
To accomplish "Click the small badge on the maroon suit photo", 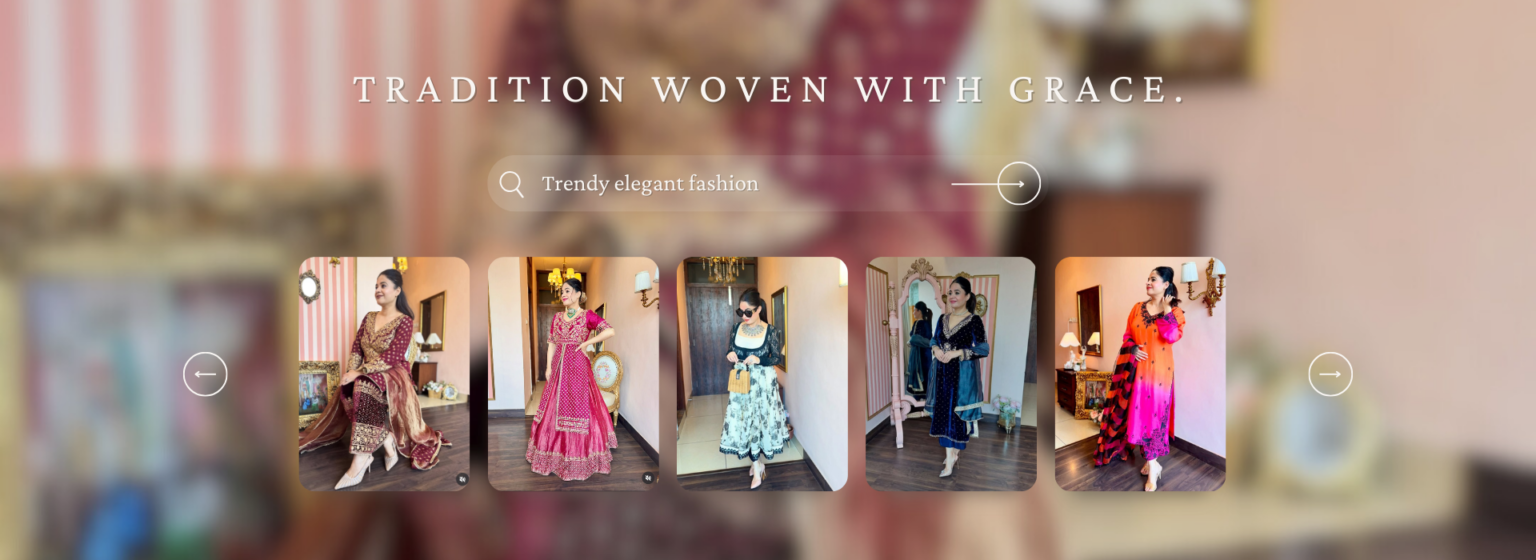I will tap(462, 479).
